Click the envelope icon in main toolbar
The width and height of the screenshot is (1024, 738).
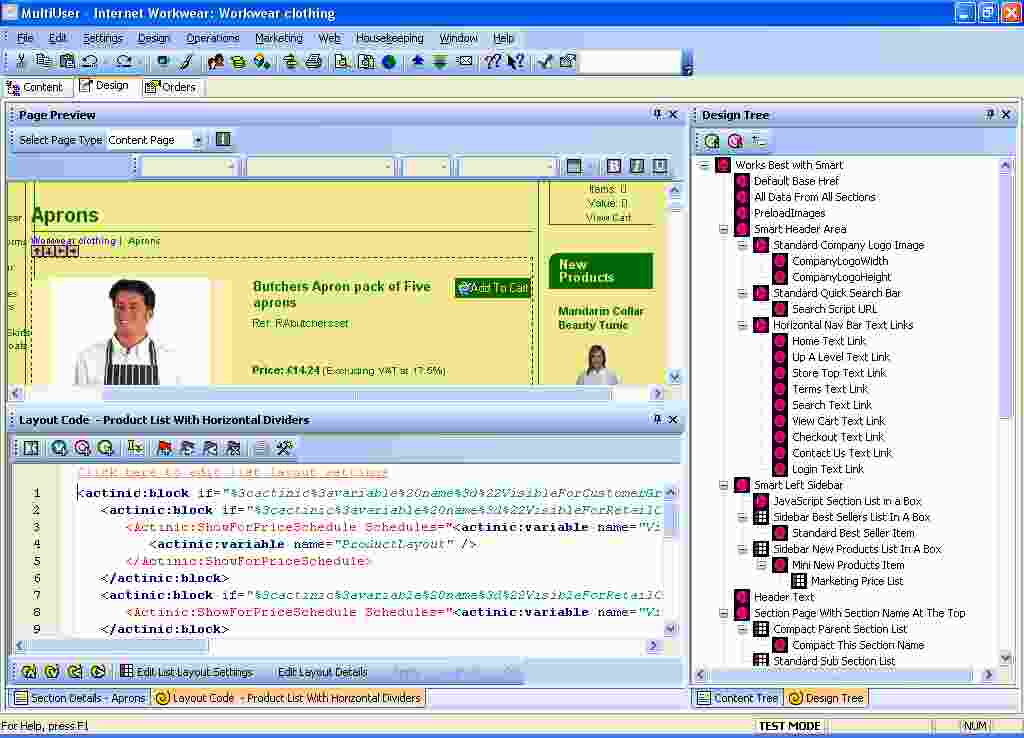point(464,61)
